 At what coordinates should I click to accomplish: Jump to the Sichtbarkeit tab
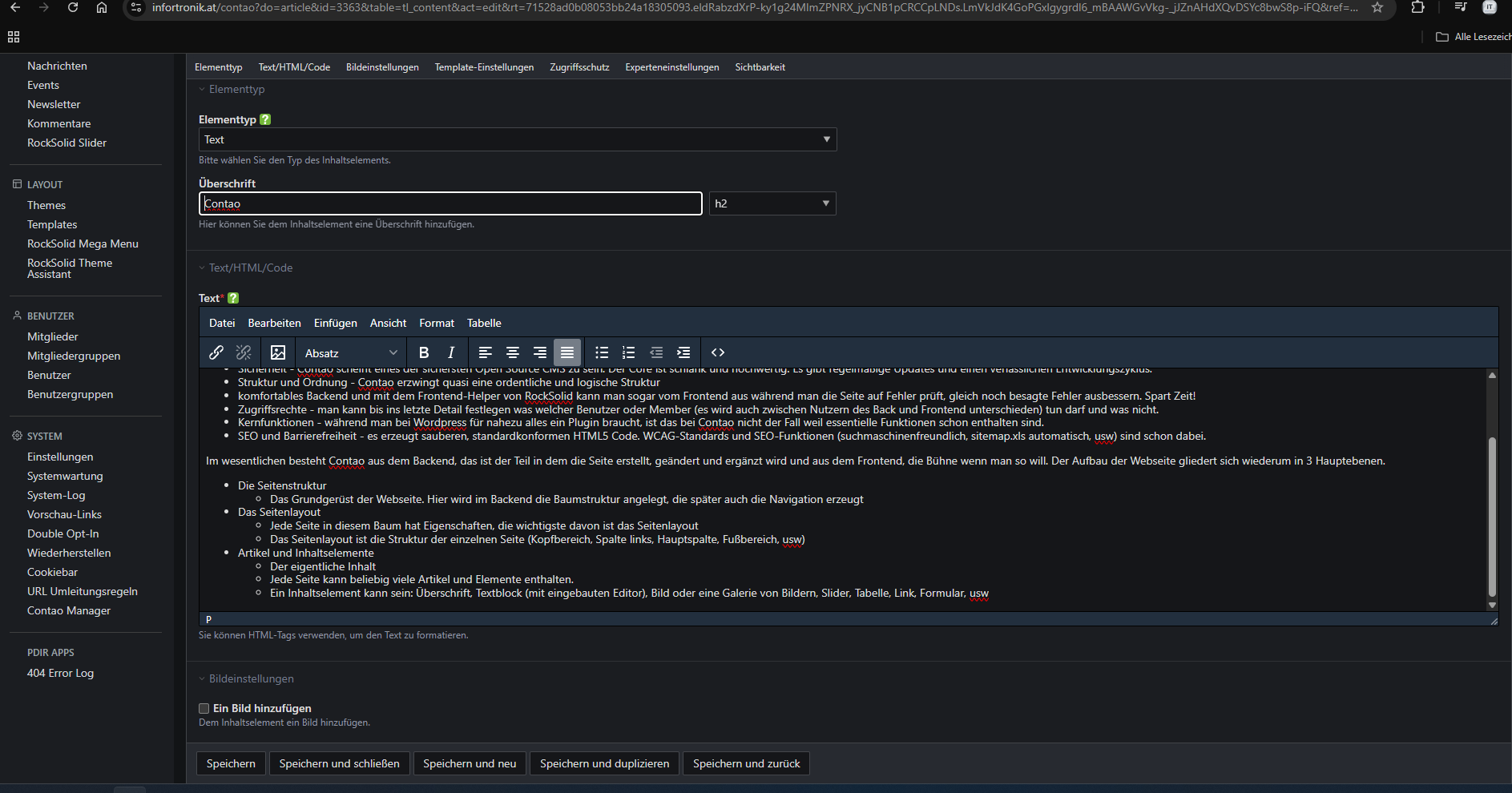tap(760, 67)
